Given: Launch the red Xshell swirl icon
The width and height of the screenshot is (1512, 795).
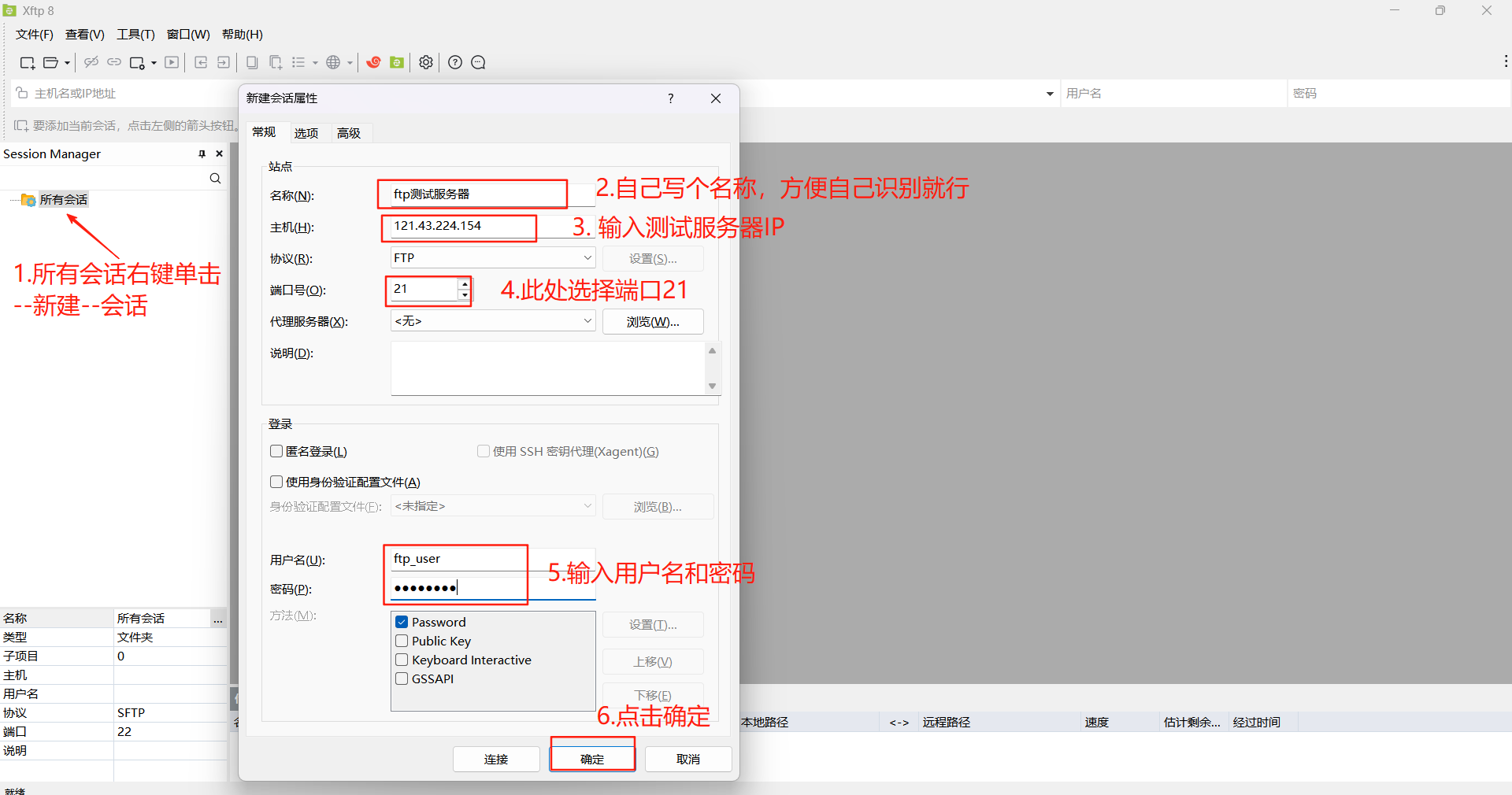Looking at the screenshot, I should 373,62.
